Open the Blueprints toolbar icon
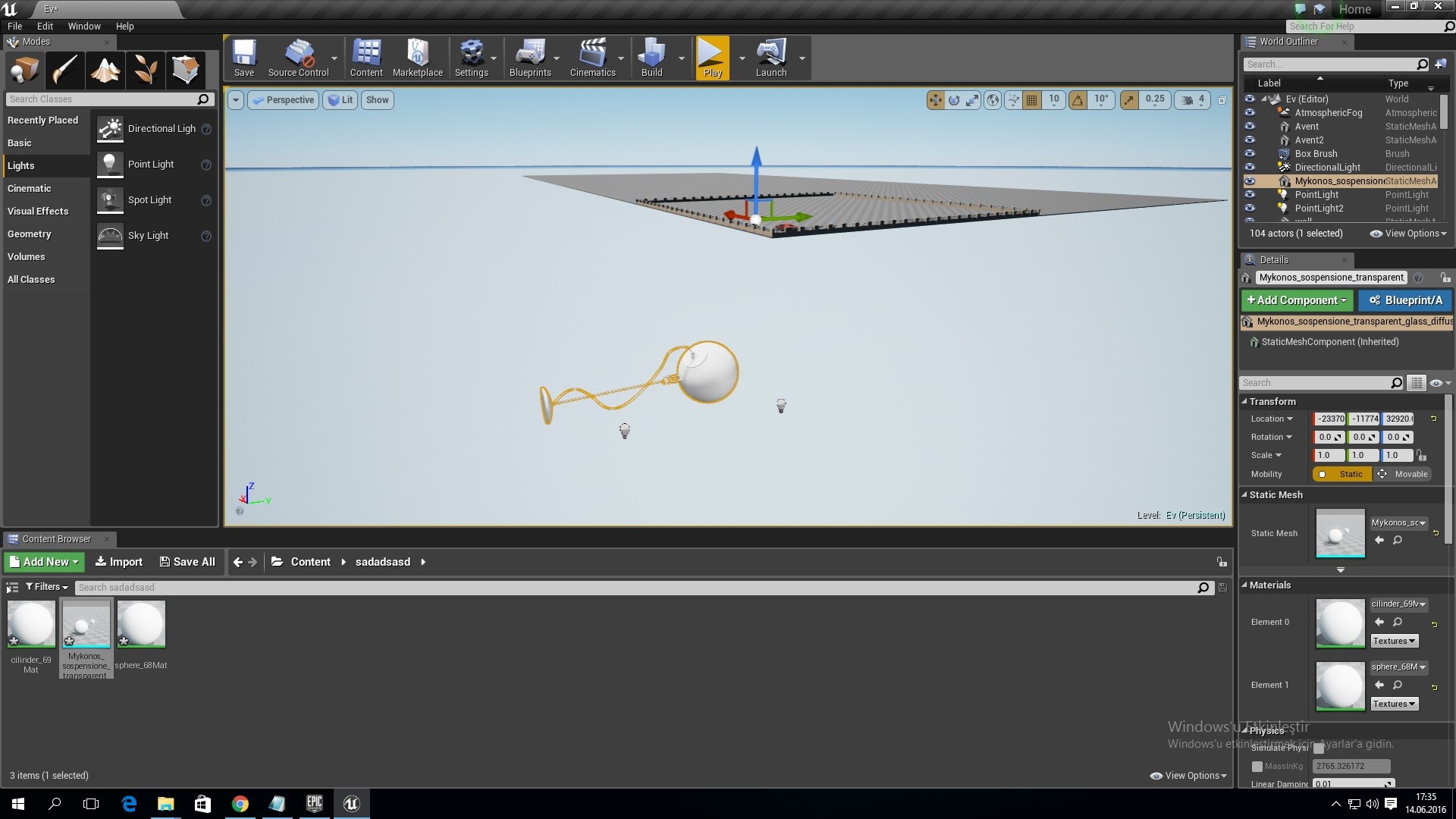Image resolution: width=1456 pixels, height=819 pixels. tap(530, 58)
